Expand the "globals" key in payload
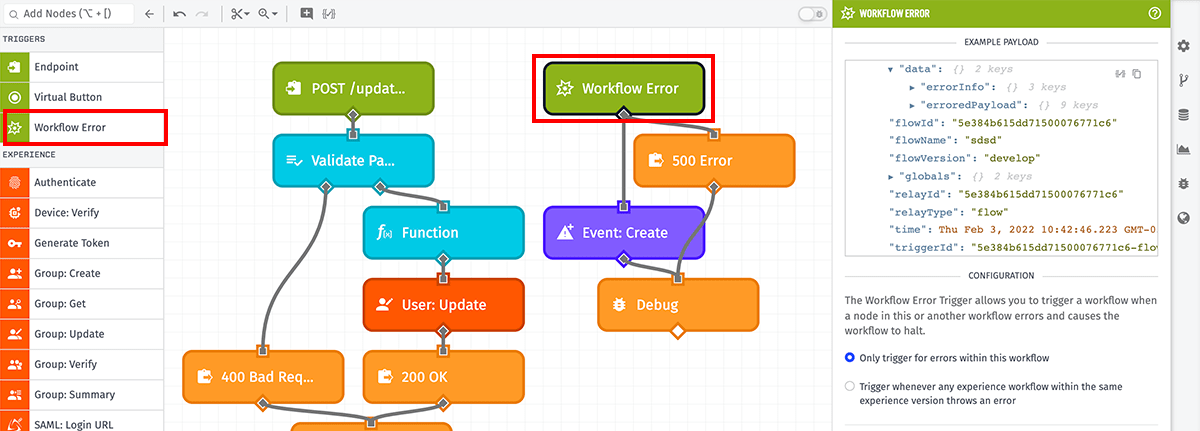 click(891, 176)
